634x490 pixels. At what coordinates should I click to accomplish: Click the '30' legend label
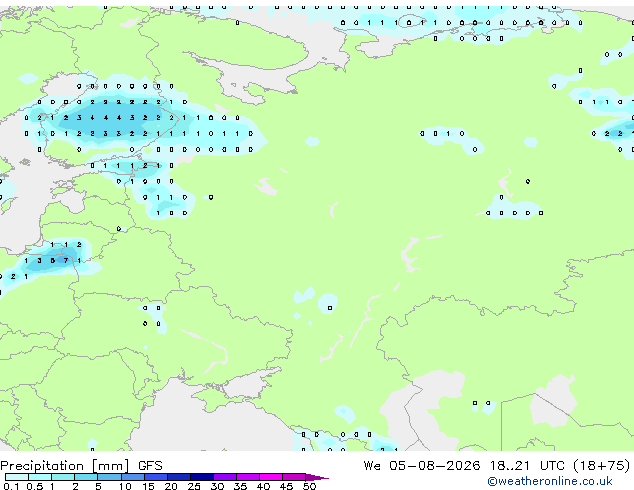click(x=217, y=486)
